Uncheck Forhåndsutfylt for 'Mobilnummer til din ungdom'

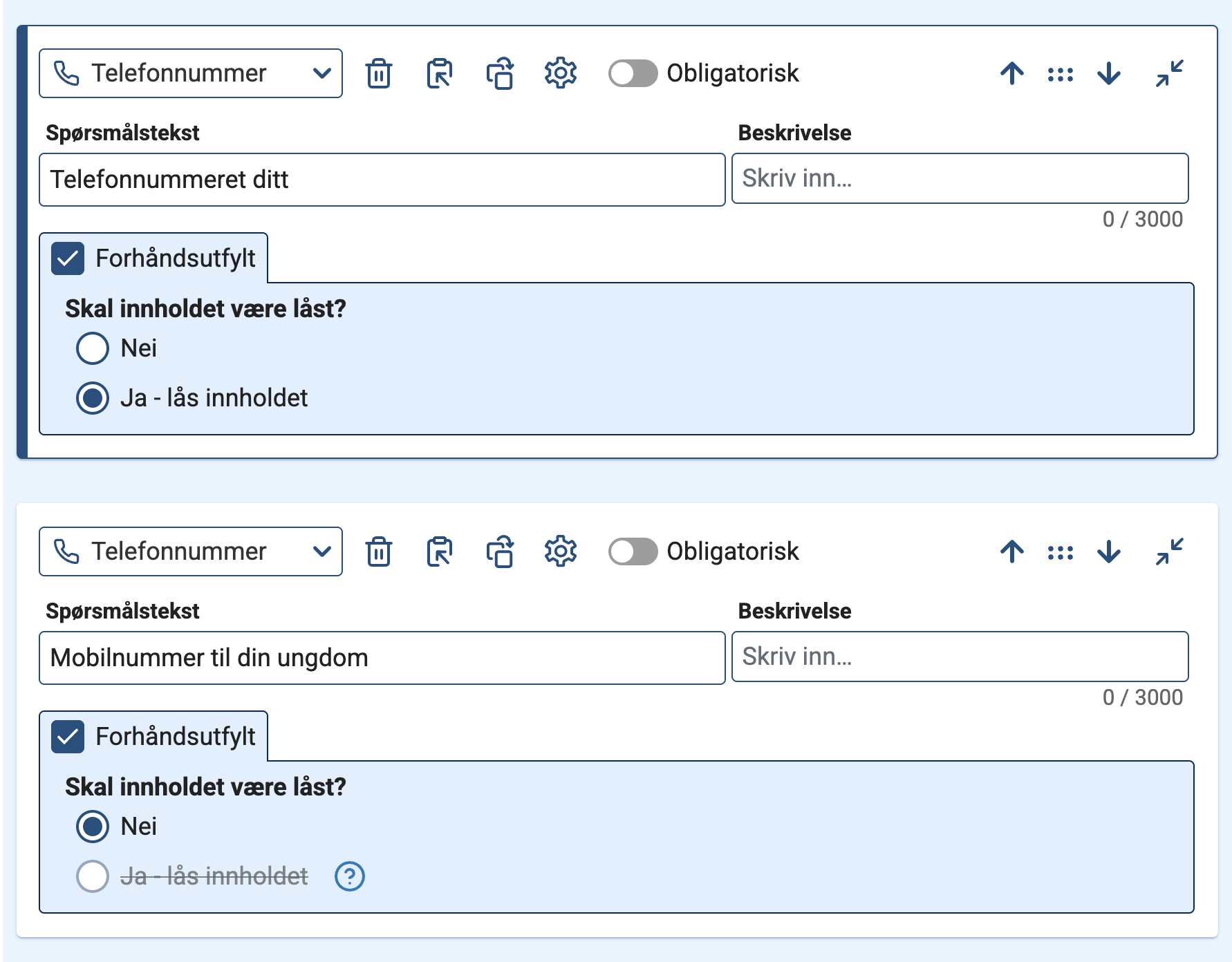coord(68,737)
